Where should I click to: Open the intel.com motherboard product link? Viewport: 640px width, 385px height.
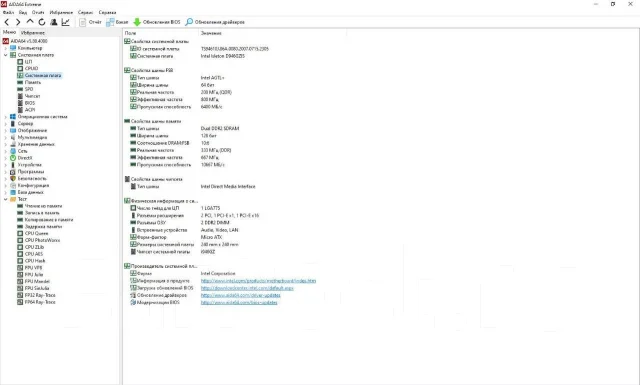coord(258,281)
